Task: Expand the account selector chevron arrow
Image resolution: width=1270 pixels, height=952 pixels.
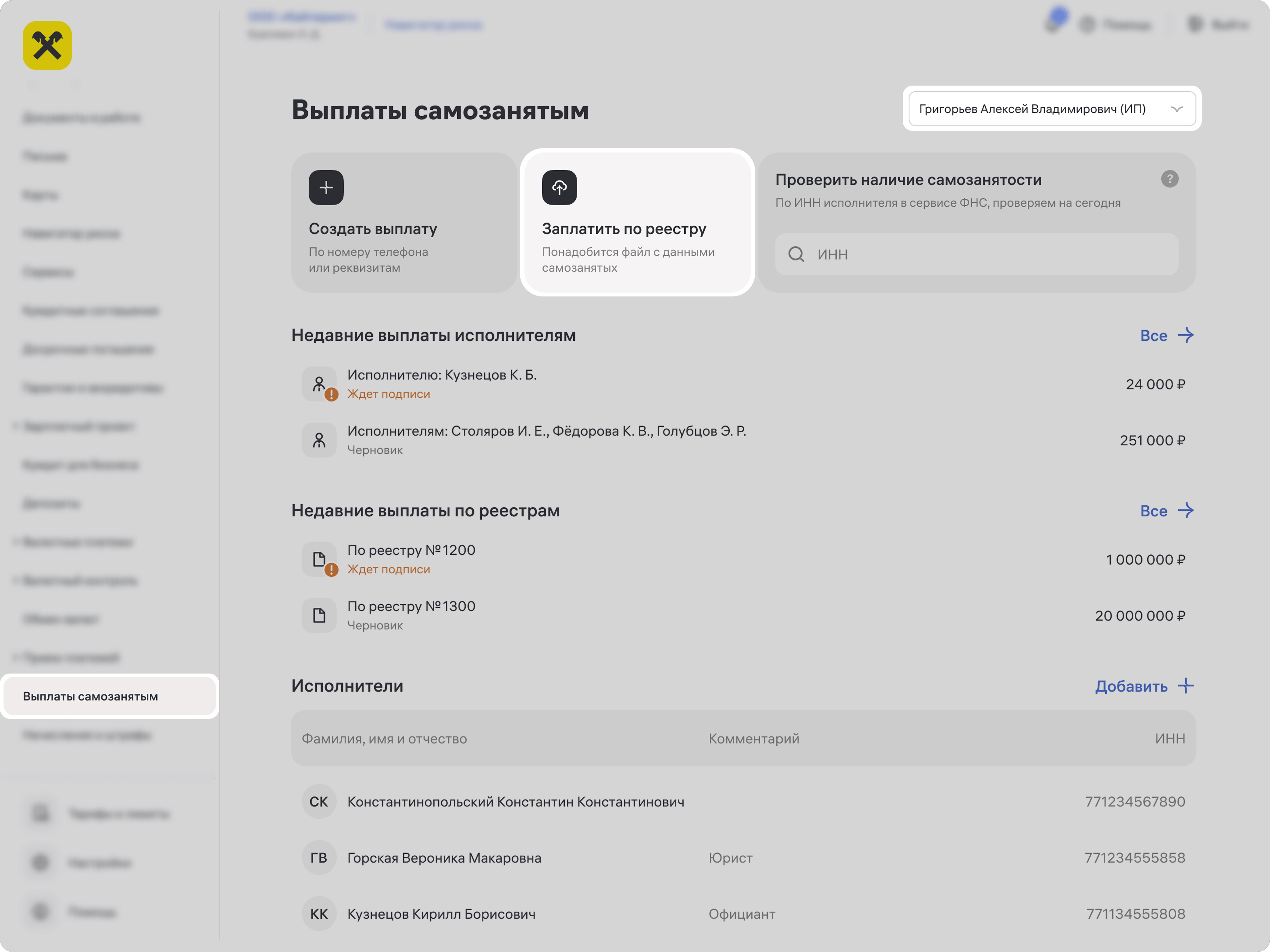Action: tap(1176, 109)
